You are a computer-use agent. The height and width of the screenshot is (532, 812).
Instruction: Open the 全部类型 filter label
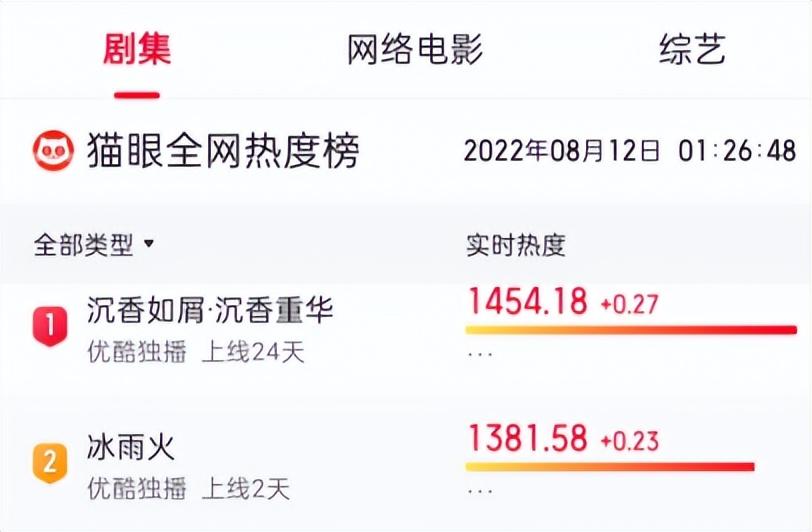(83, 245)
